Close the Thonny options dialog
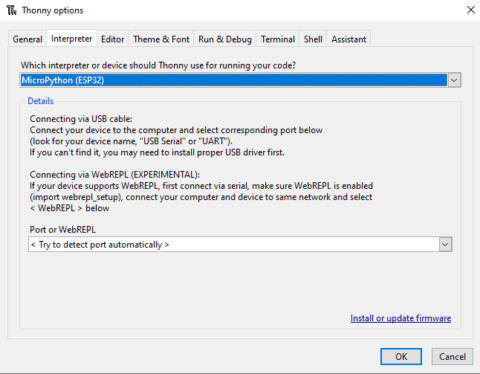 coord(471,10)
